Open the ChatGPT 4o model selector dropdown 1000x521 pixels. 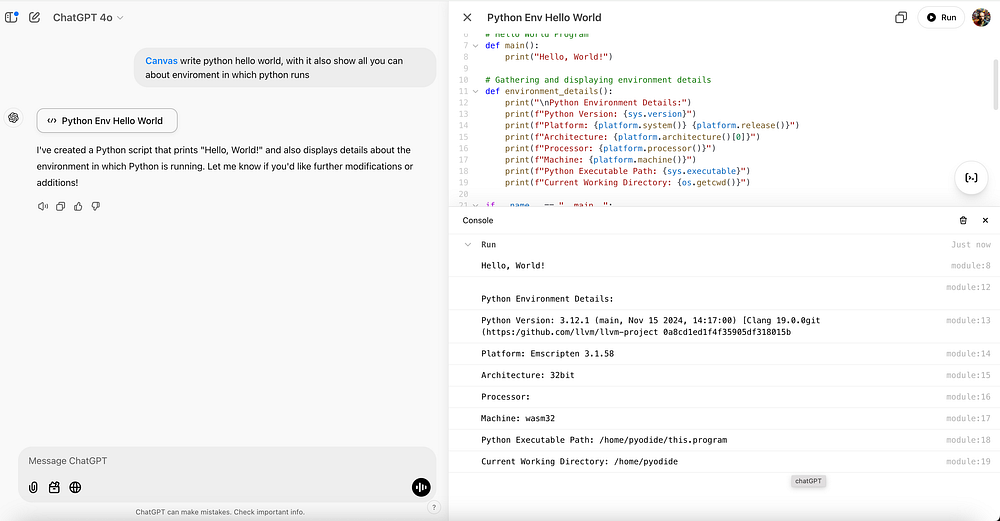click(87, 17)
